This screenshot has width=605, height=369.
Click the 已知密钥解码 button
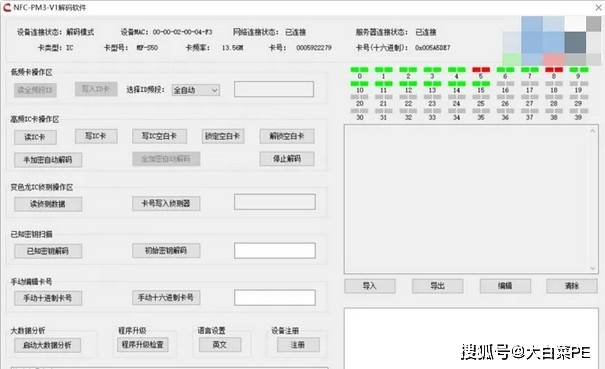coord(48,251)
